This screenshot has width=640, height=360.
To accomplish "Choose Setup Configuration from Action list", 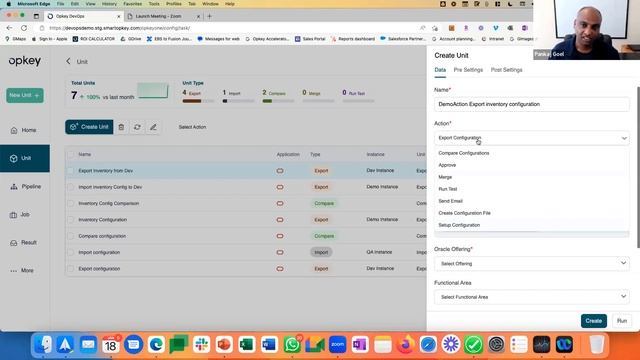I will 531,225.
